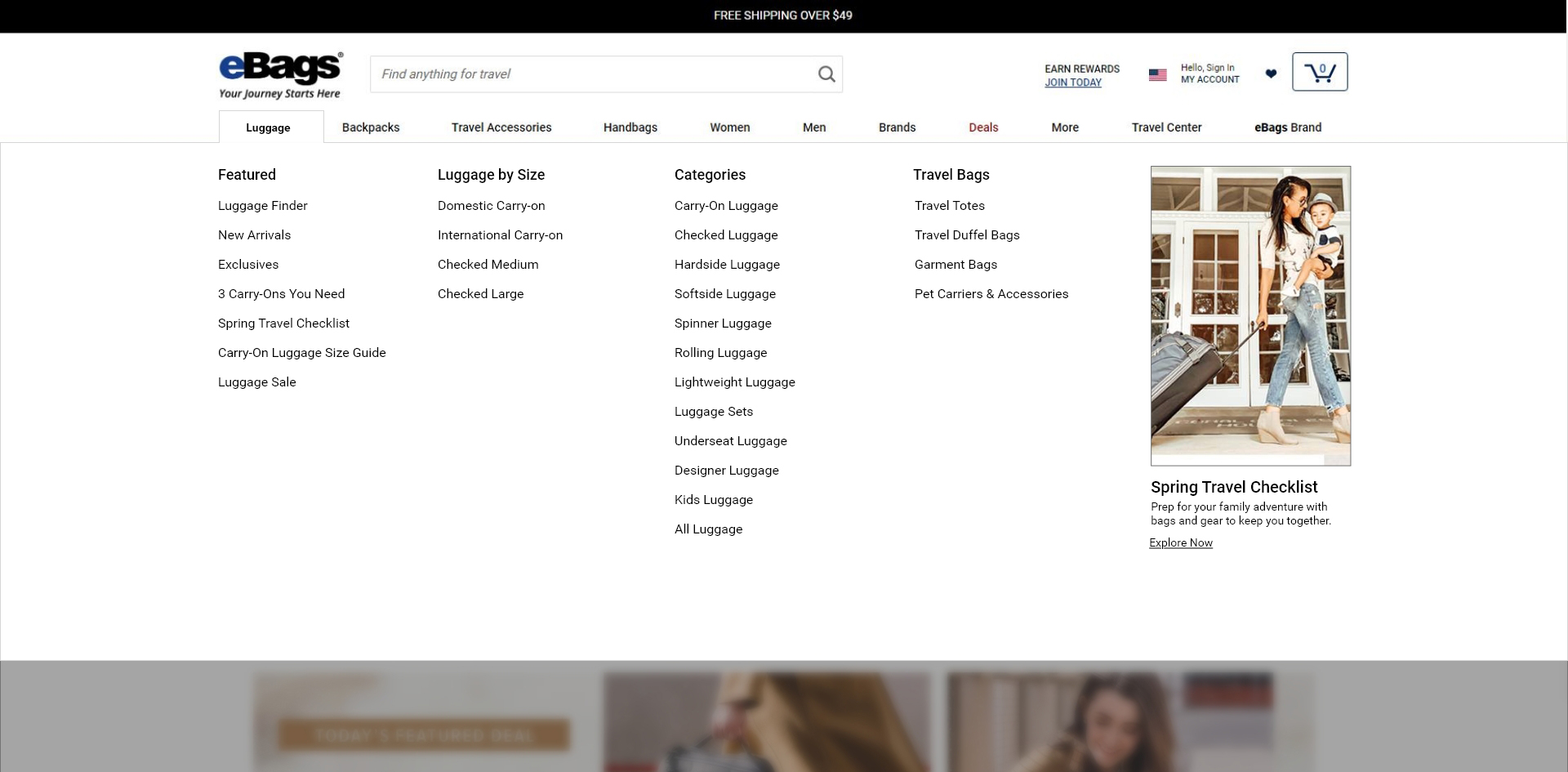1568x772 pixels.
Task: Open Travel Duffel Bags link
Action: pyautogui.click(x=967, y=235)
